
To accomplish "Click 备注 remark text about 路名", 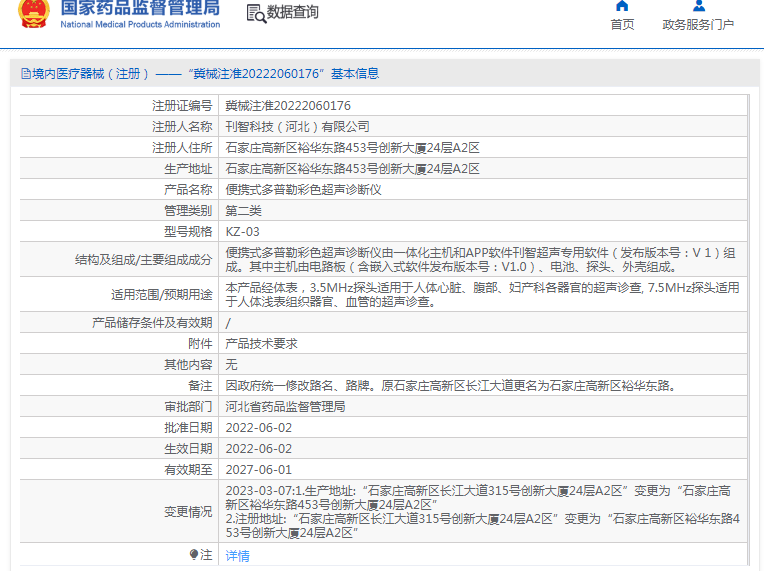I will tap(451, 385).
